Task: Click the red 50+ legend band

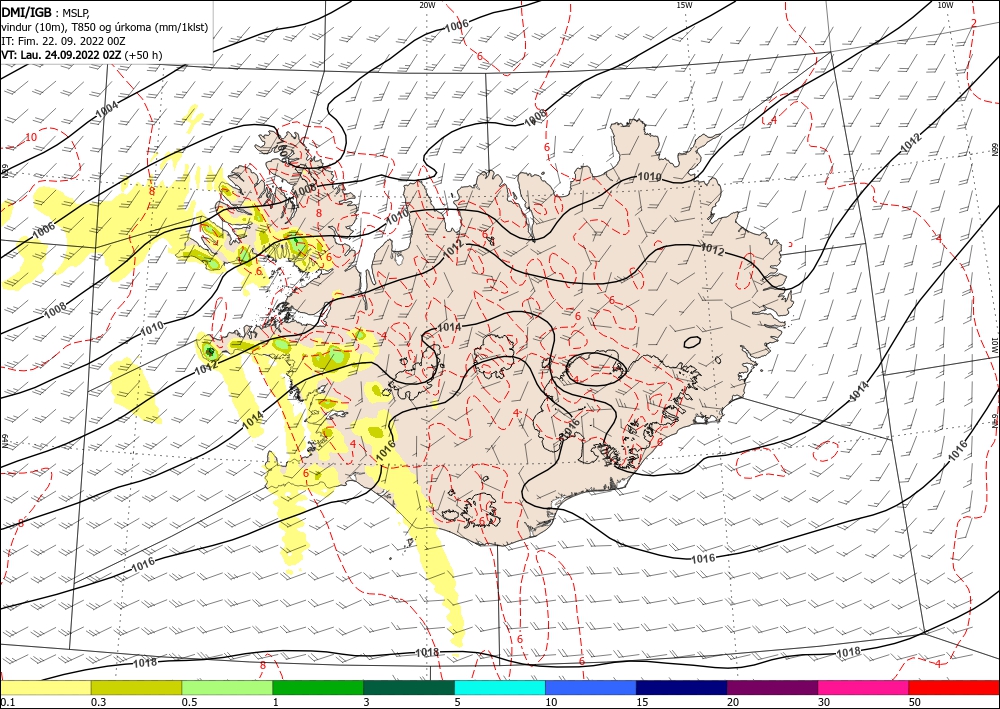Action: [x=954, y=687]
